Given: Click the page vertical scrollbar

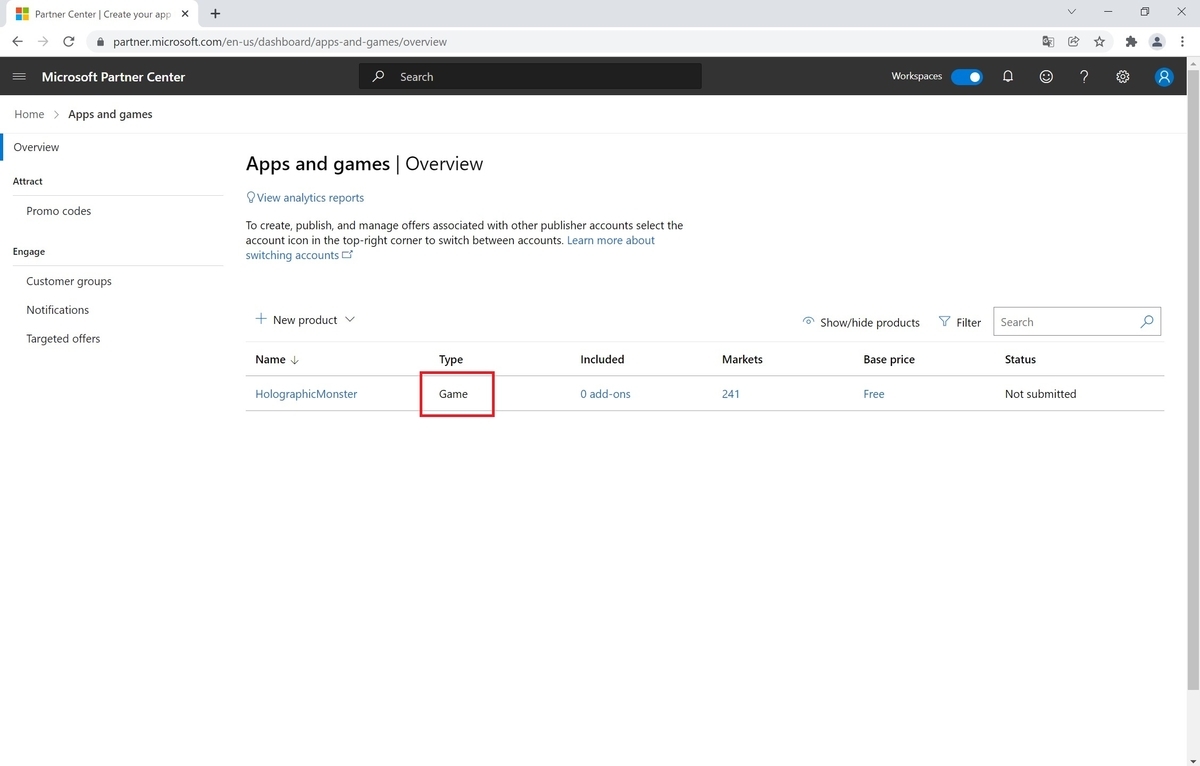Looking at the screenshot, I should click(1193, 380).
